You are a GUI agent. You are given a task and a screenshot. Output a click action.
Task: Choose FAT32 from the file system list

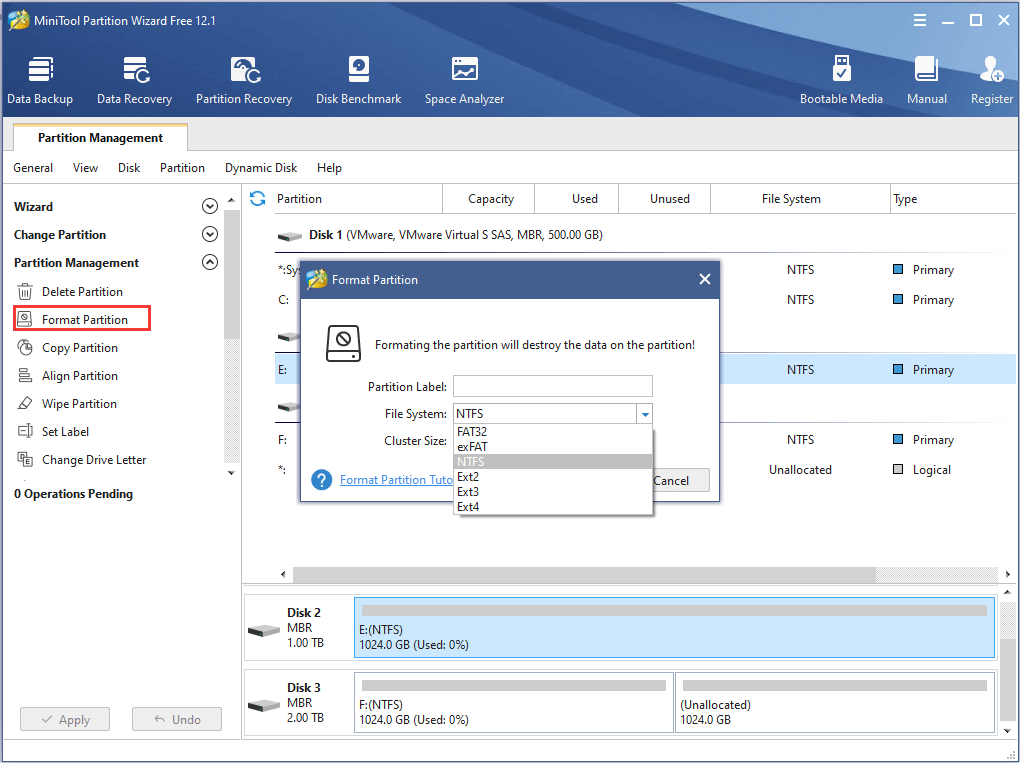pyautogui.click(x=553, y=432)
